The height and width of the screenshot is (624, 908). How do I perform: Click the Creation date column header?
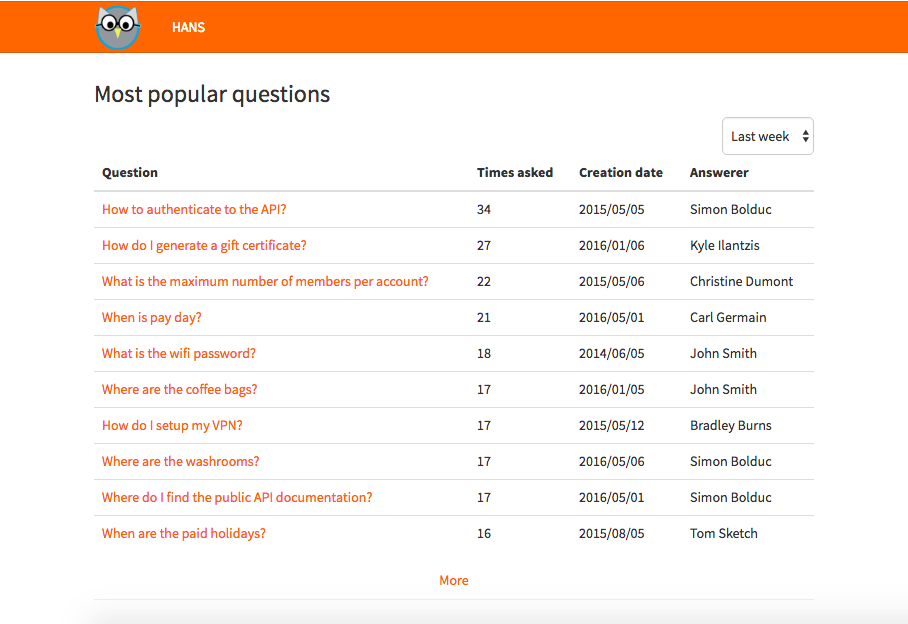621,172
